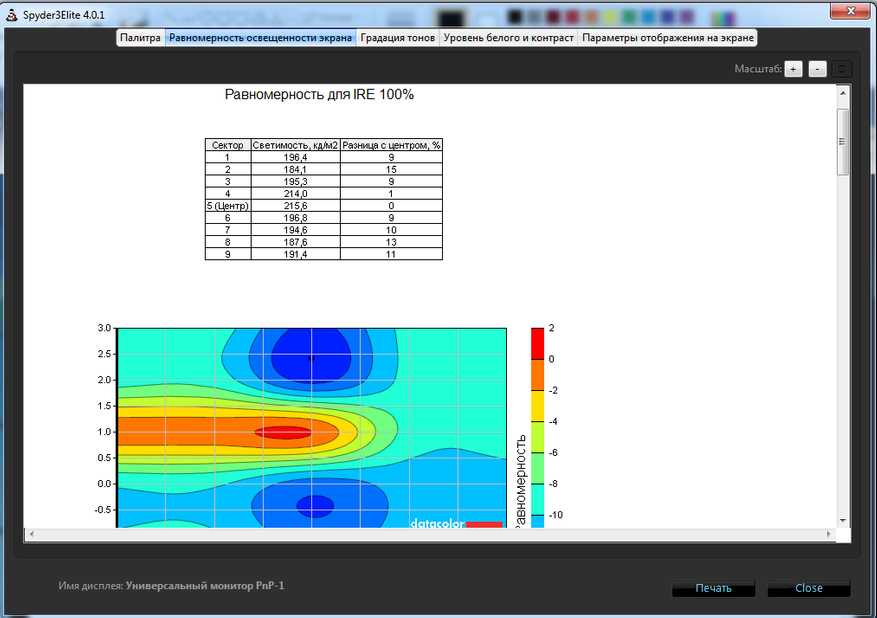The height and width of the screenshot is (618, 877).
Task: Select the luminance value 184,1
Action: point(295,169)
